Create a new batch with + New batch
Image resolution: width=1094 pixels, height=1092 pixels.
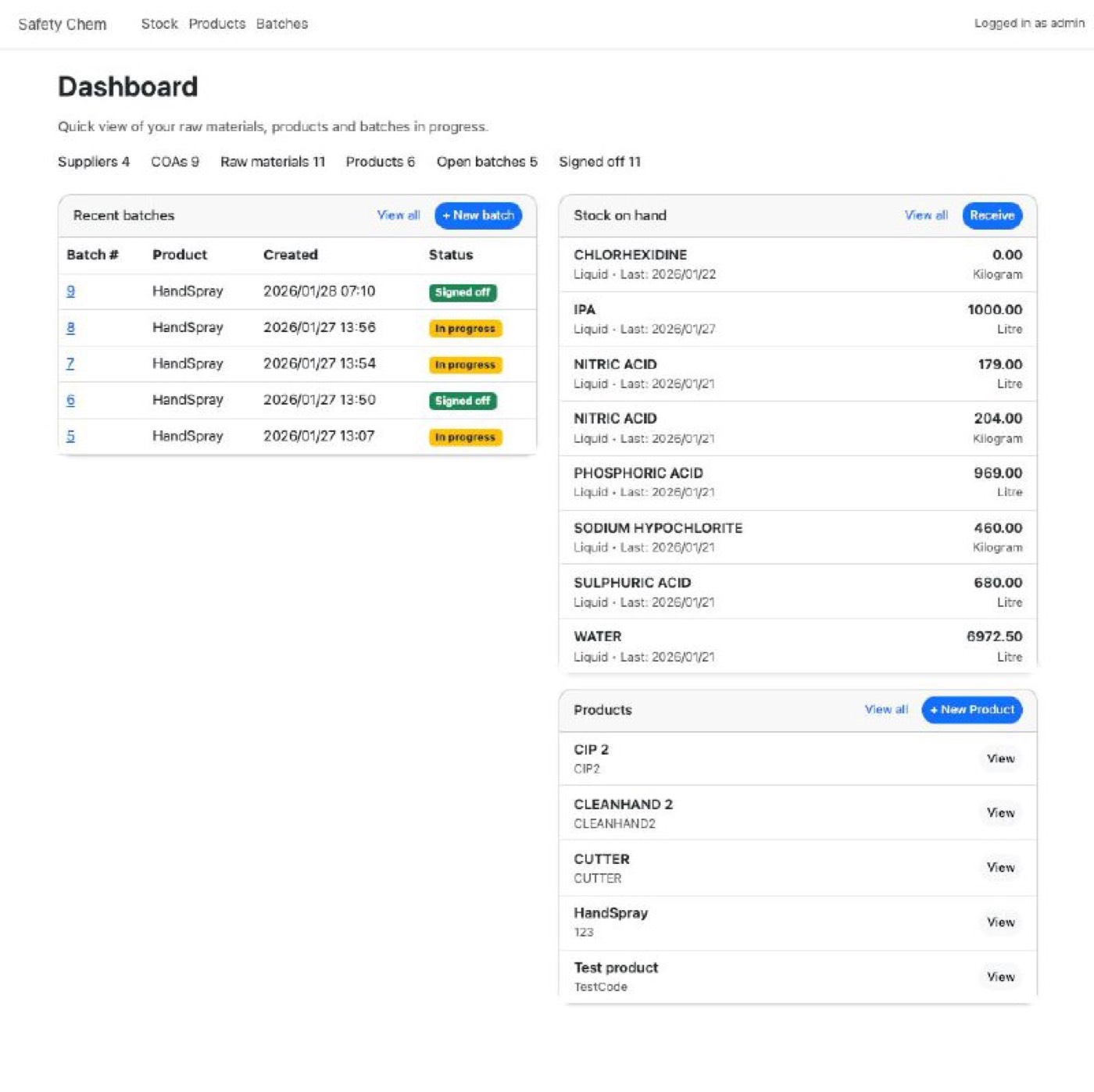[477, 215]
